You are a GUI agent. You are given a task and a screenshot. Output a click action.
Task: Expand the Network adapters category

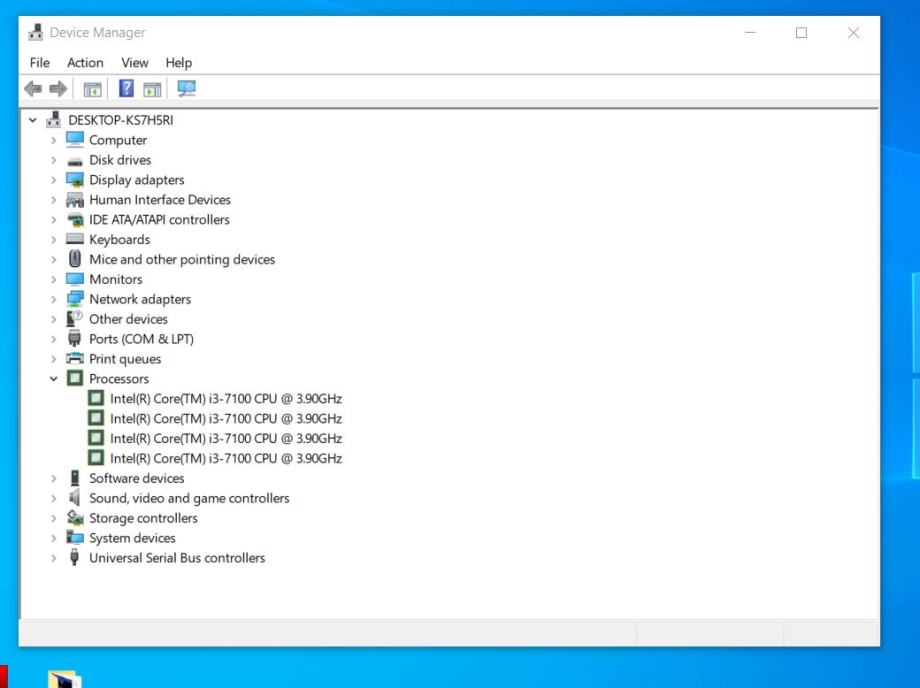coord(53,300)
